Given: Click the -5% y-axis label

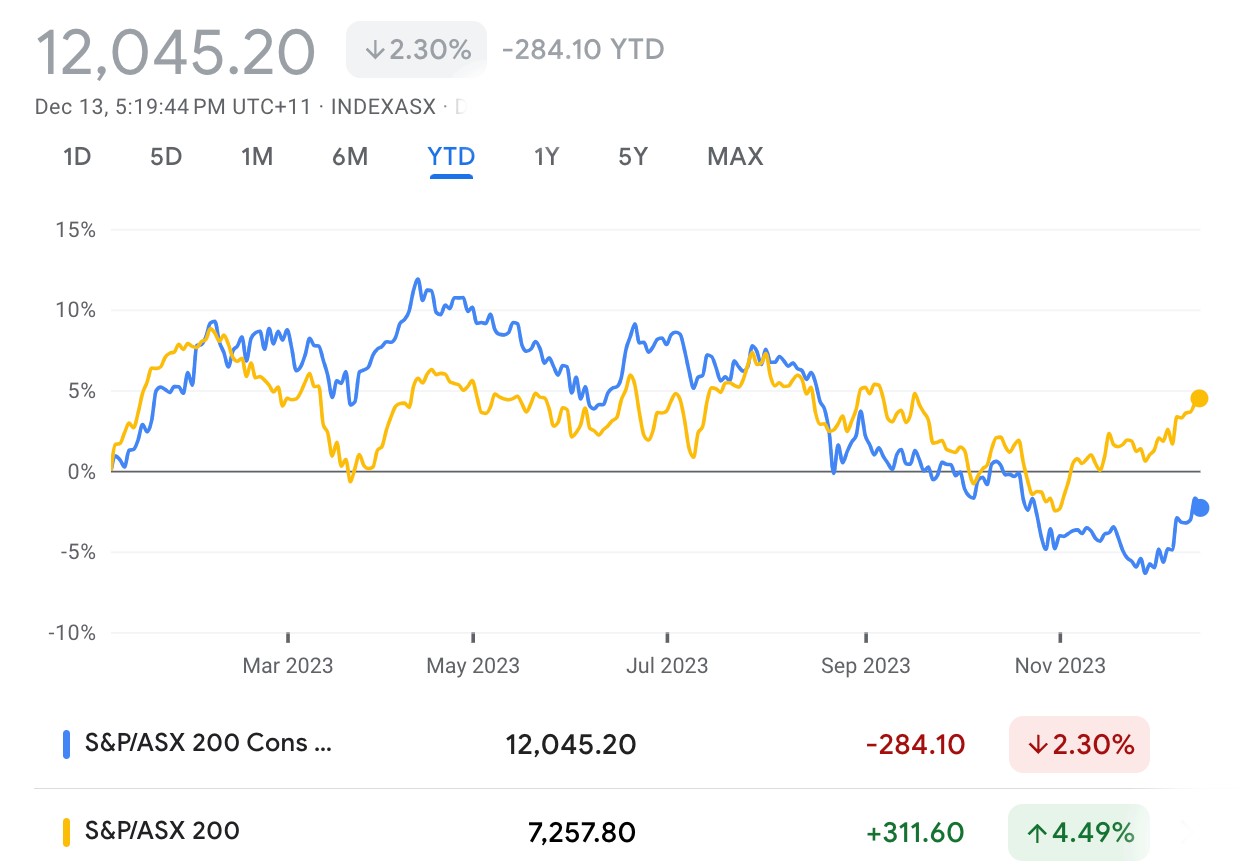Looking at the screenshot, I should [77, 552].
